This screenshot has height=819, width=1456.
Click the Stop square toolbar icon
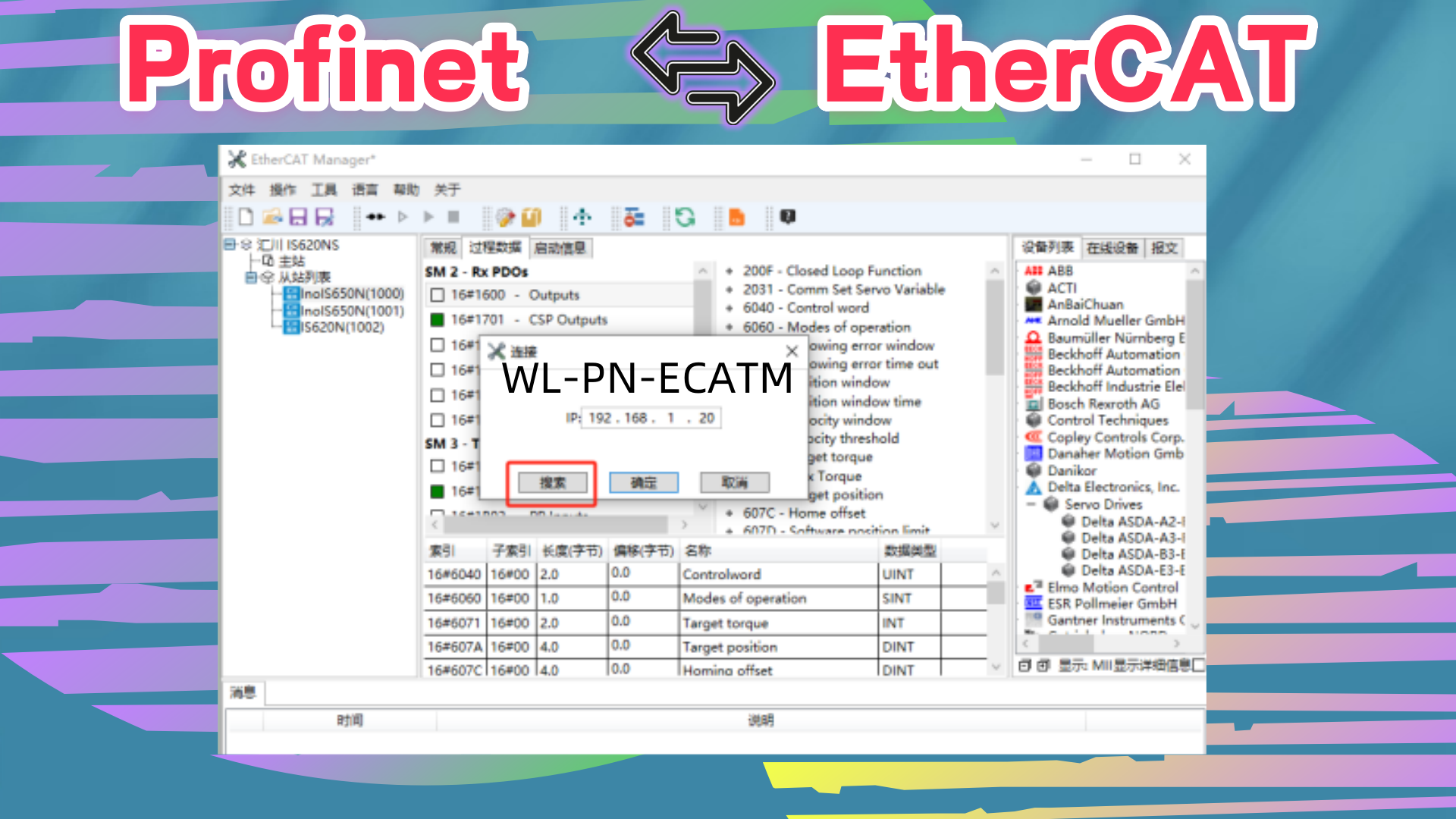point(453,218)
